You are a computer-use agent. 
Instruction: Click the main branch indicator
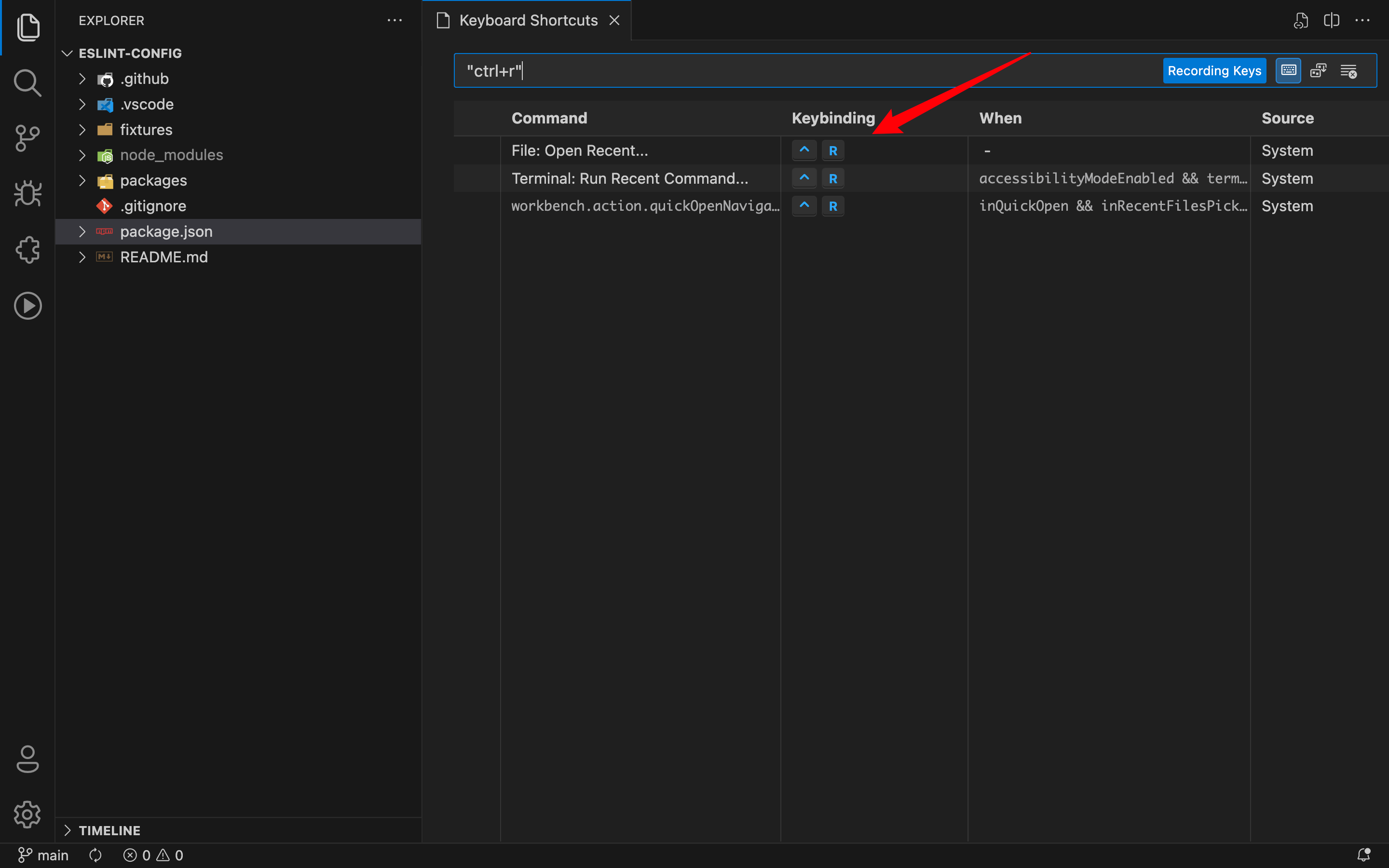click(x=43, y=855)
